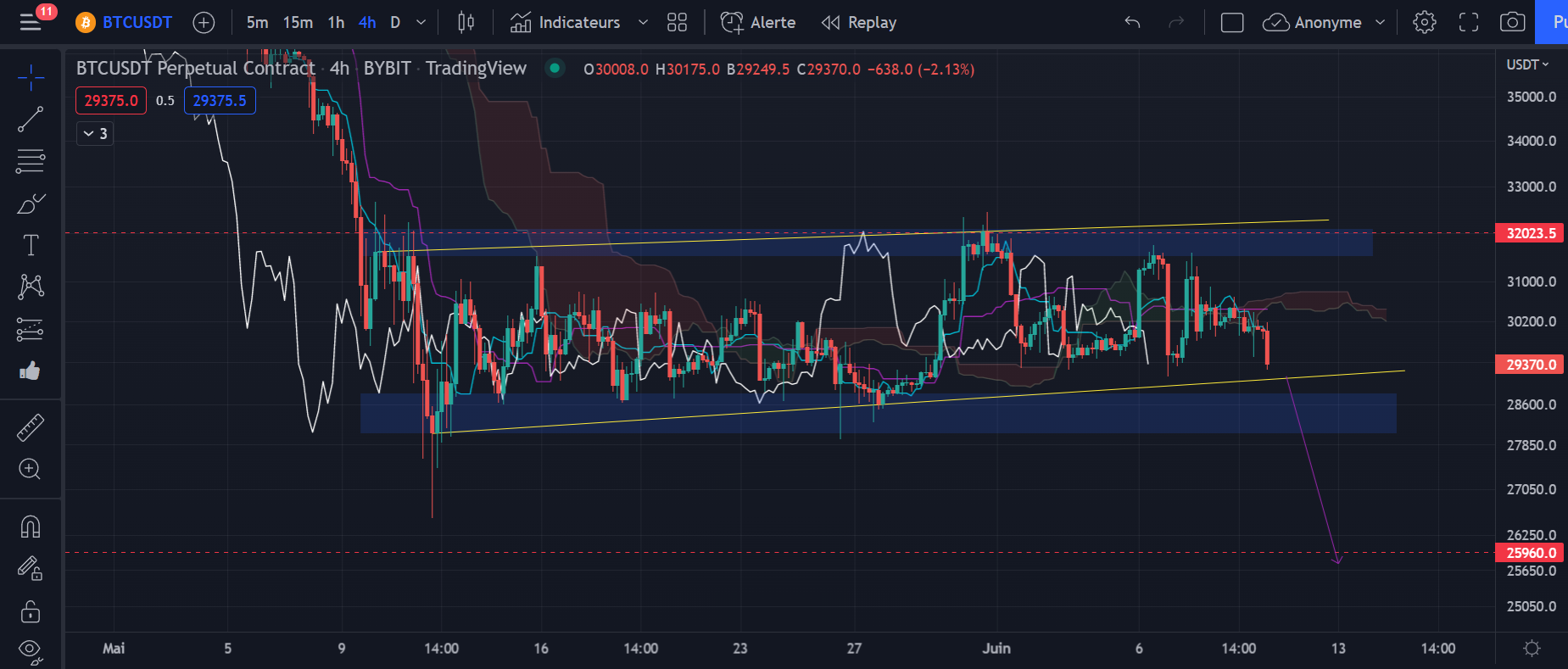Viewport: 1568px width, 669px height.
Task: Select the ruler measure tool
Action: [31, 428]
